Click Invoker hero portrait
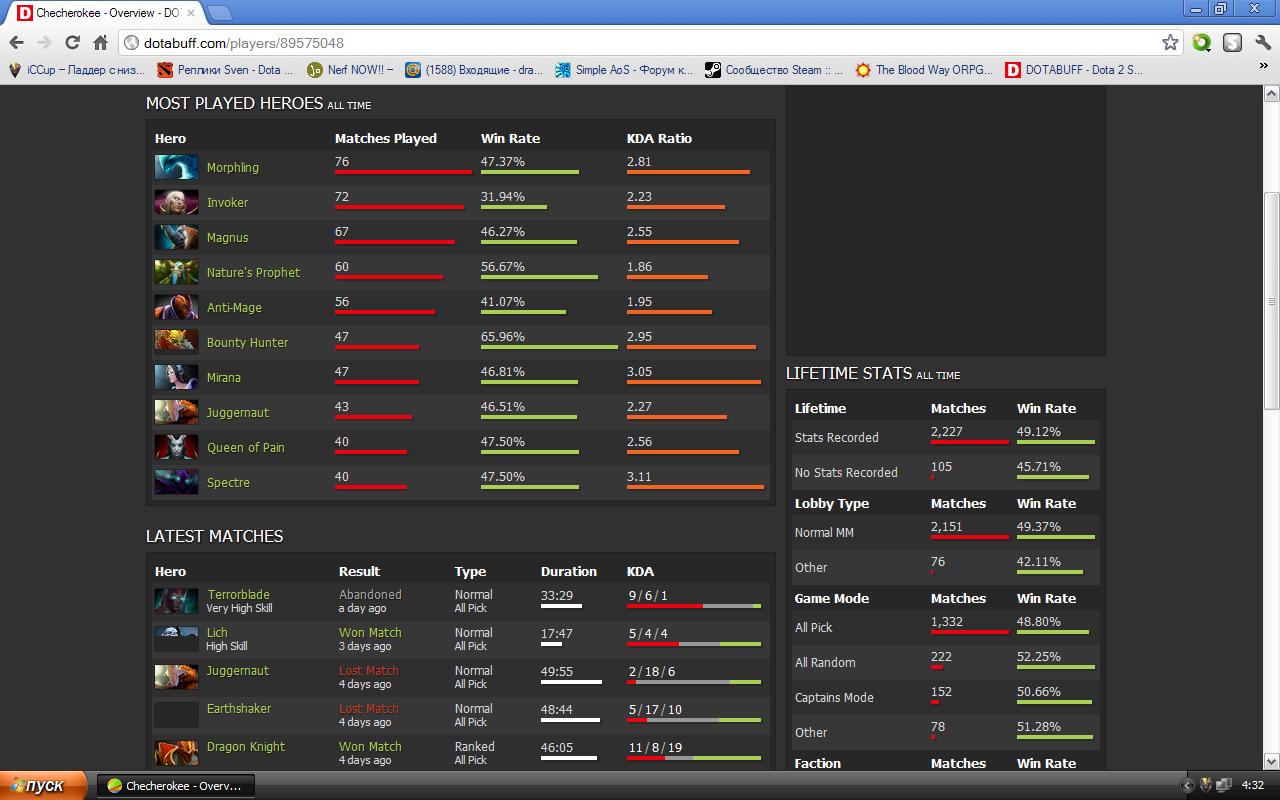This screenshot has height=800, width=1280. [176, 202]
